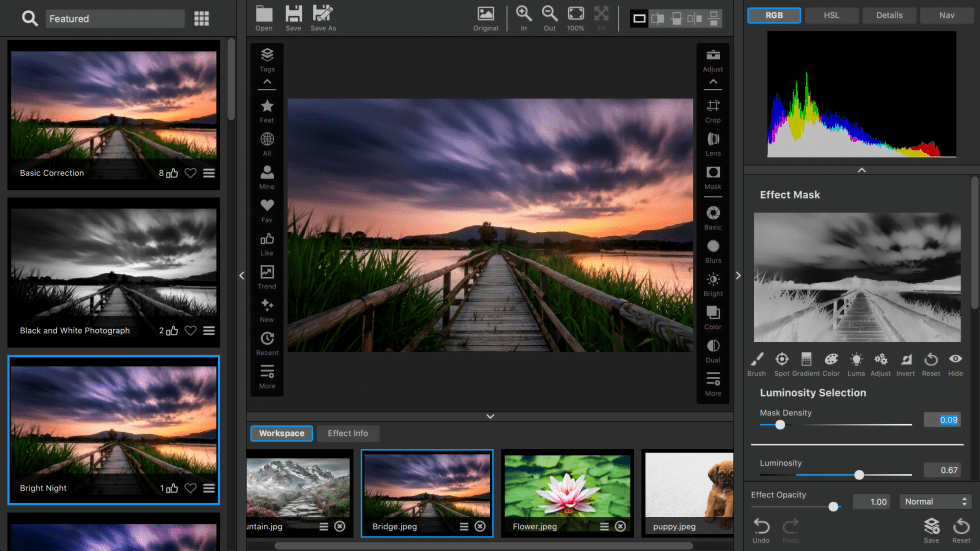Click the Mask Density slider handle
The height and width of the screenshot is (551, 980).
(780, 424)
